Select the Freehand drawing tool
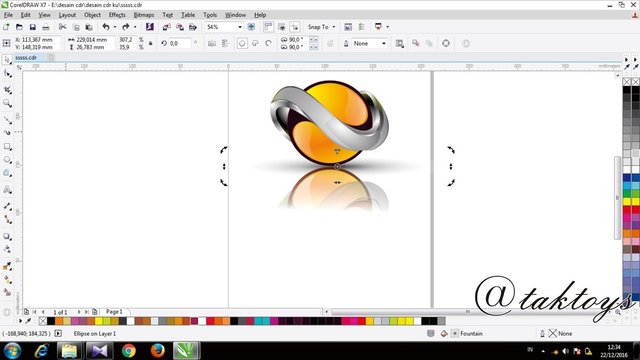640x360 pixels. 7,119
